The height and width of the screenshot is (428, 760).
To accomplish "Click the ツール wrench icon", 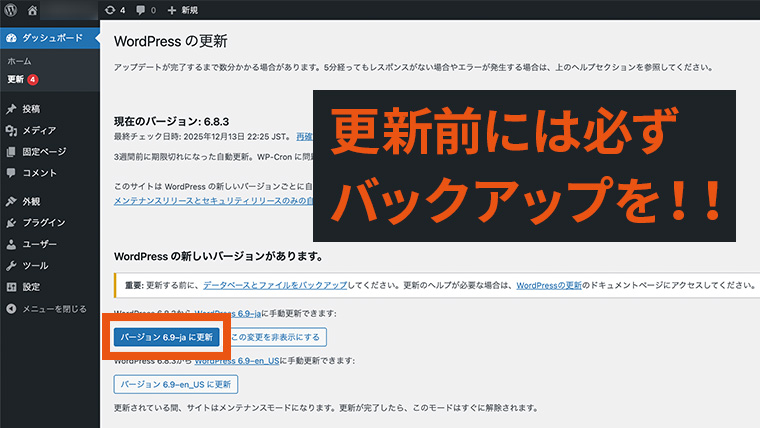I will coord(11,266).
